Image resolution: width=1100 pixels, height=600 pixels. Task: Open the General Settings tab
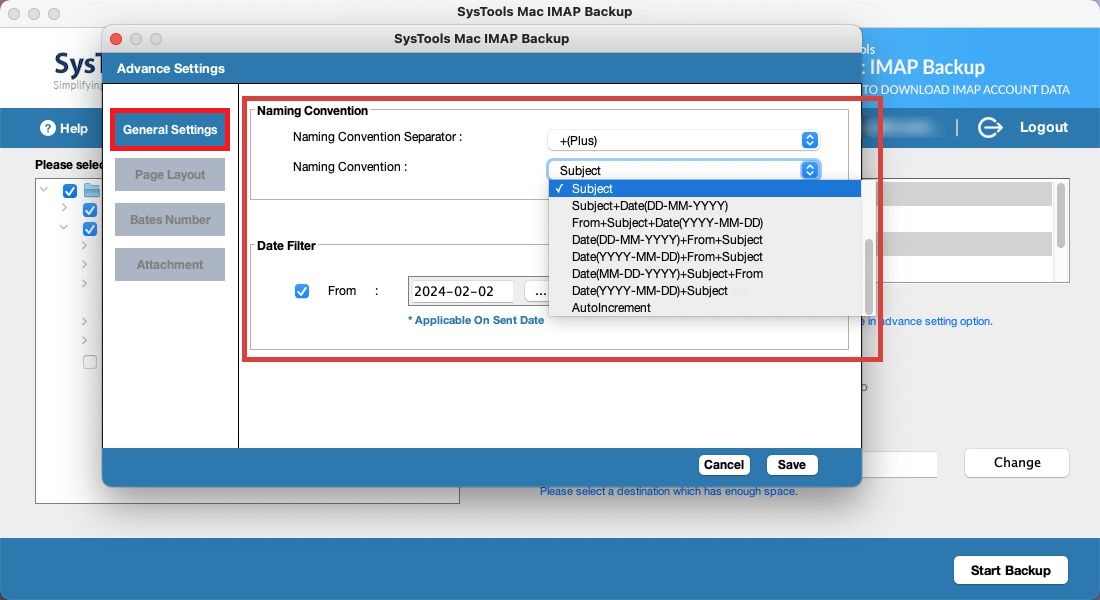click(170, 130)
